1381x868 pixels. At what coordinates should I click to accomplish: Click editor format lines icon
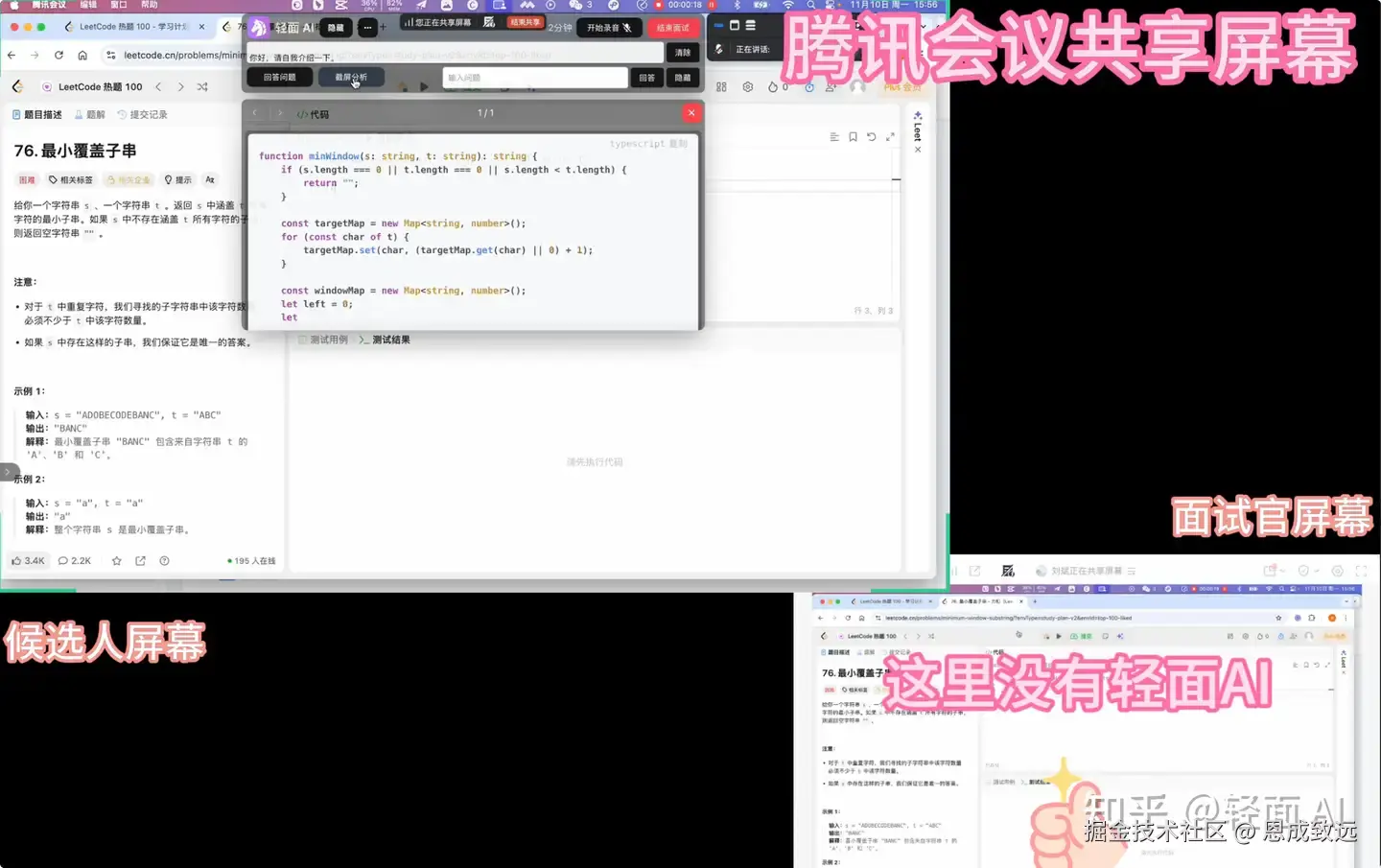pyautogui.click(x=834, y=137)
